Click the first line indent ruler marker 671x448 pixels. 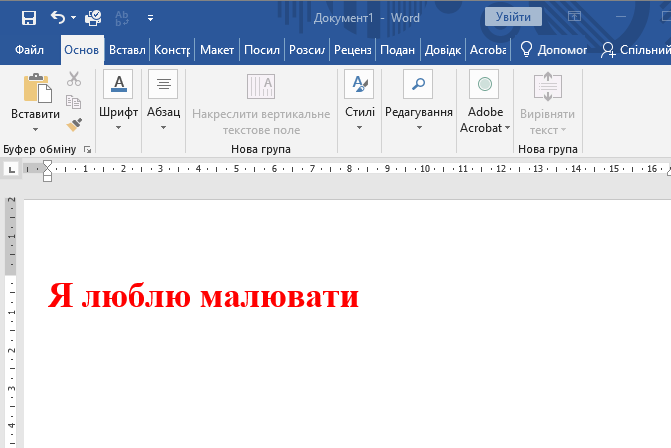click(x=48, y=164)
